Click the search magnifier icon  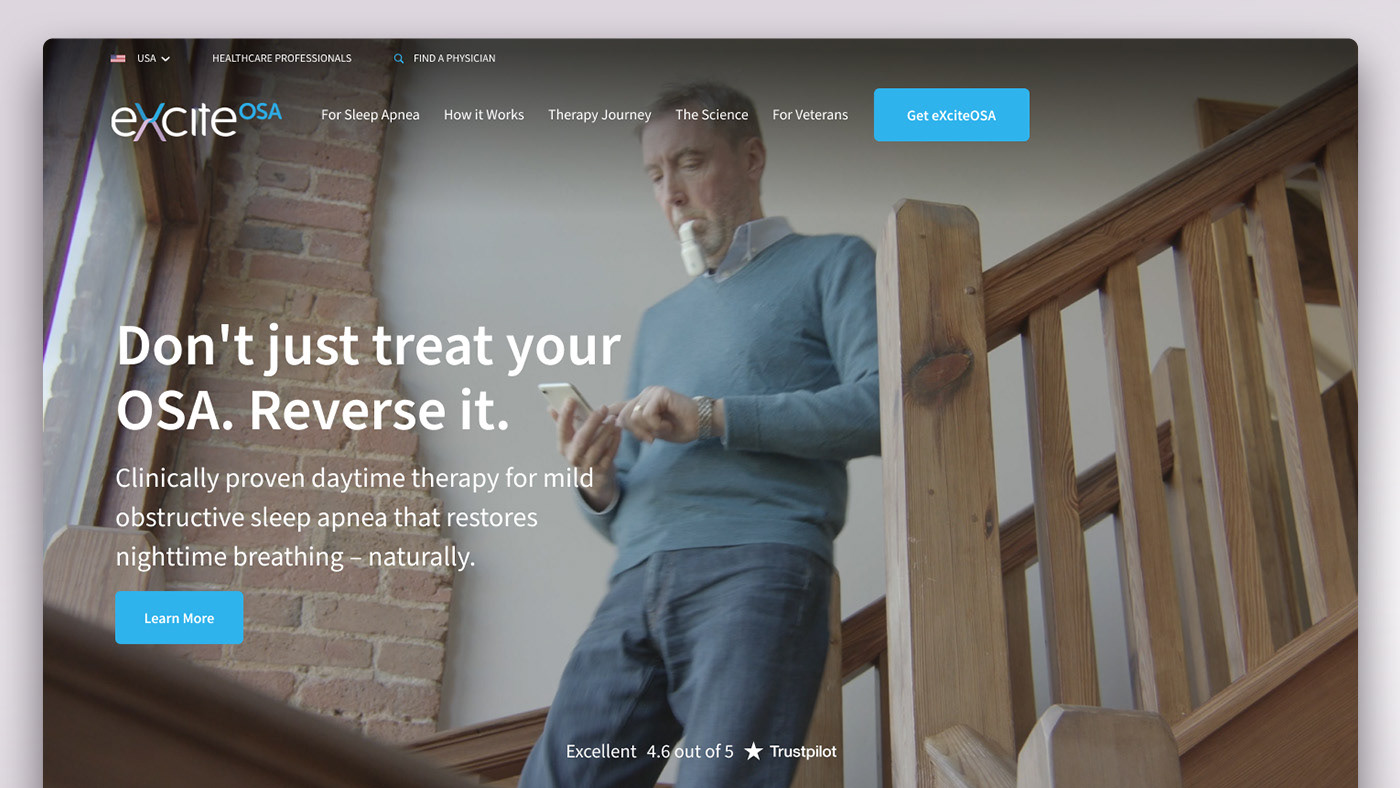point(399,59)
